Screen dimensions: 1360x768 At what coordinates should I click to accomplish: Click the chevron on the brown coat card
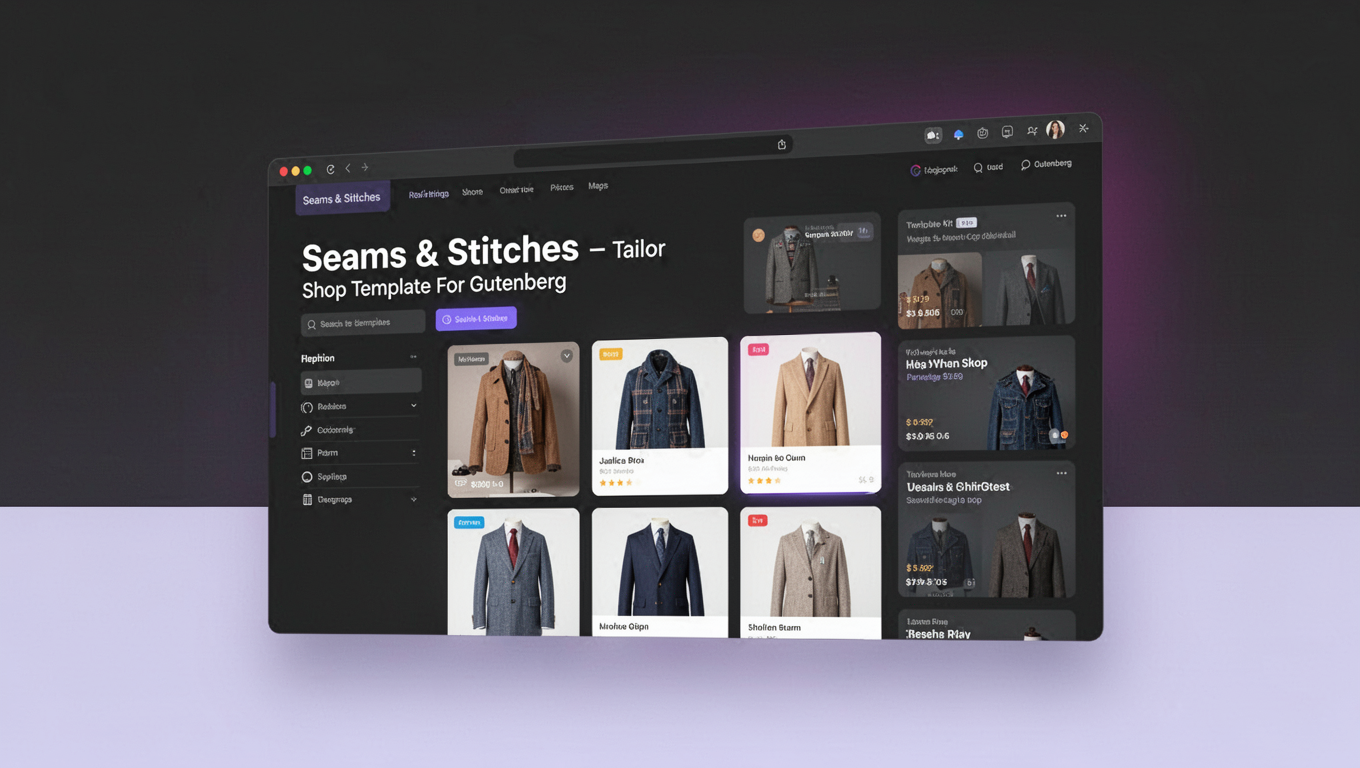point(567,355)
